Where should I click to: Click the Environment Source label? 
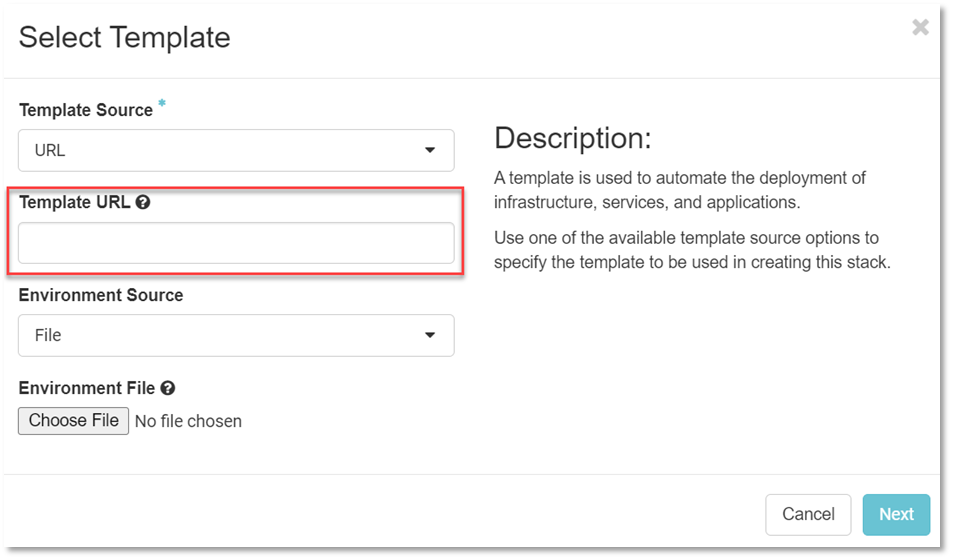coord(101,295)
